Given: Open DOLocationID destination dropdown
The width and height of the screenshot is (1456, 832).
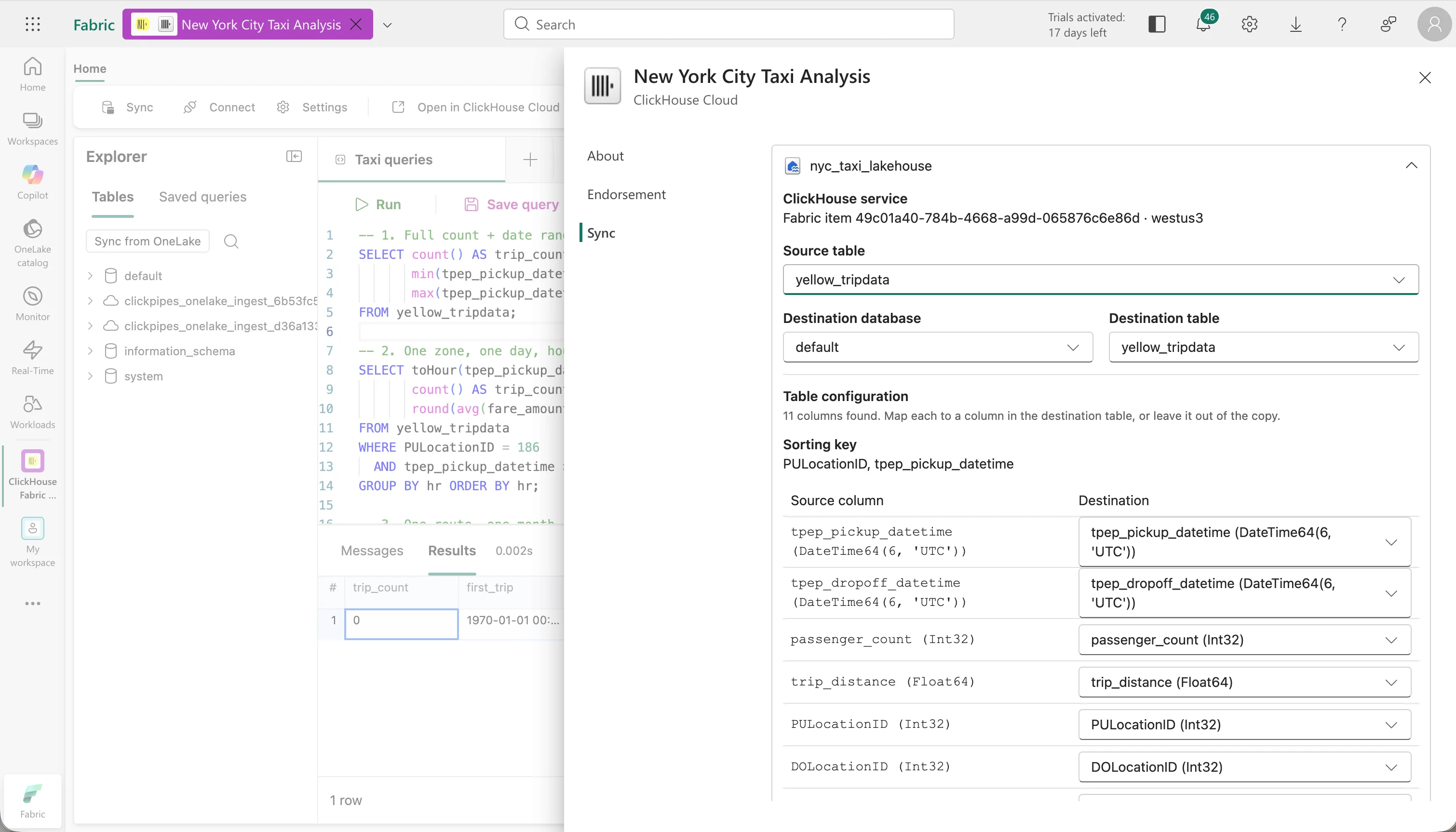Looking at the screenshot, I should 1244,767.
